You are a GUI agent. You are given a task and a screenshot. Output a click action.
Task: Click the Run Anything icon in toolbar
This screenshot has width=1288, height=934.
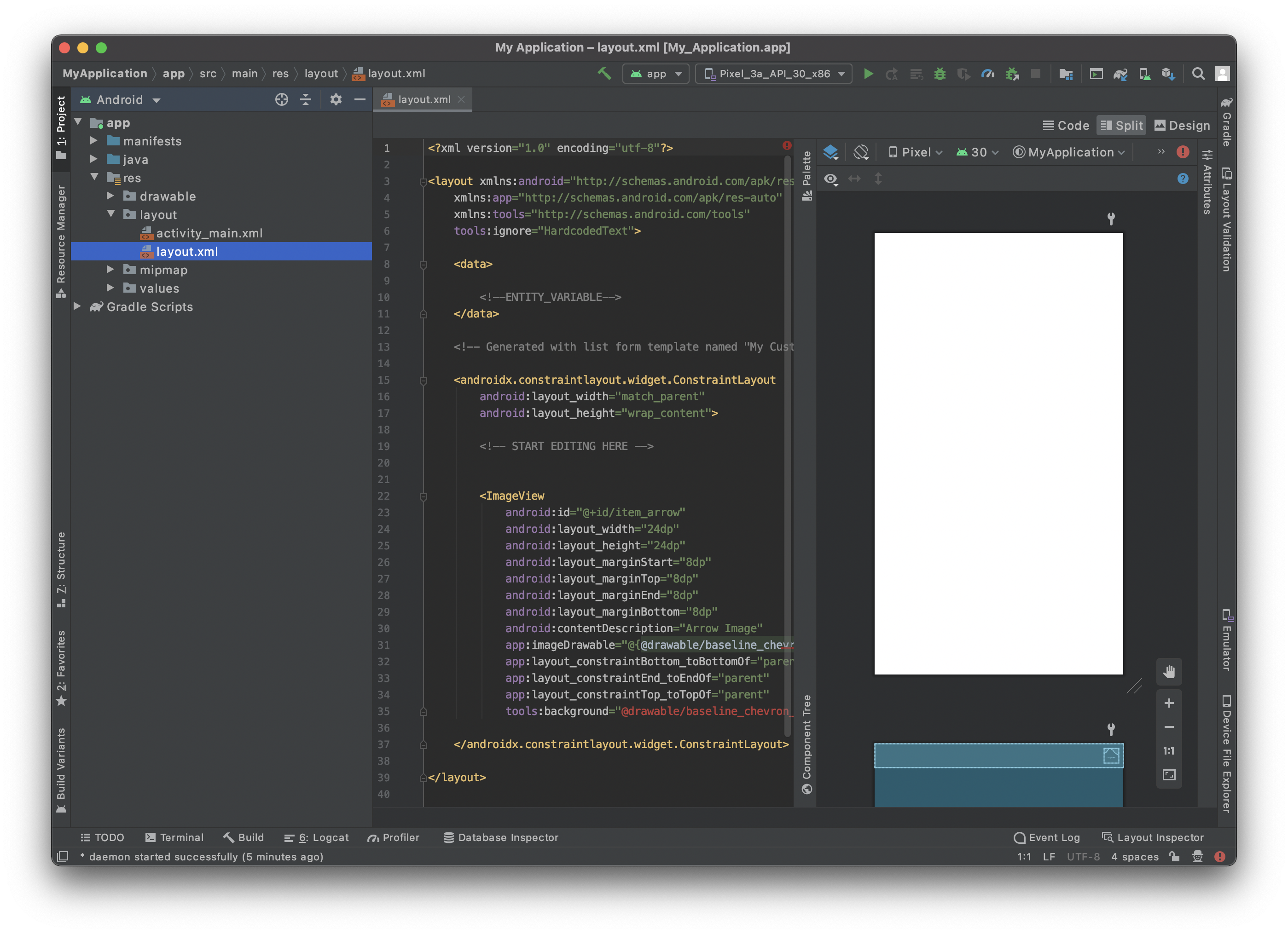(x=1096, y=74)
